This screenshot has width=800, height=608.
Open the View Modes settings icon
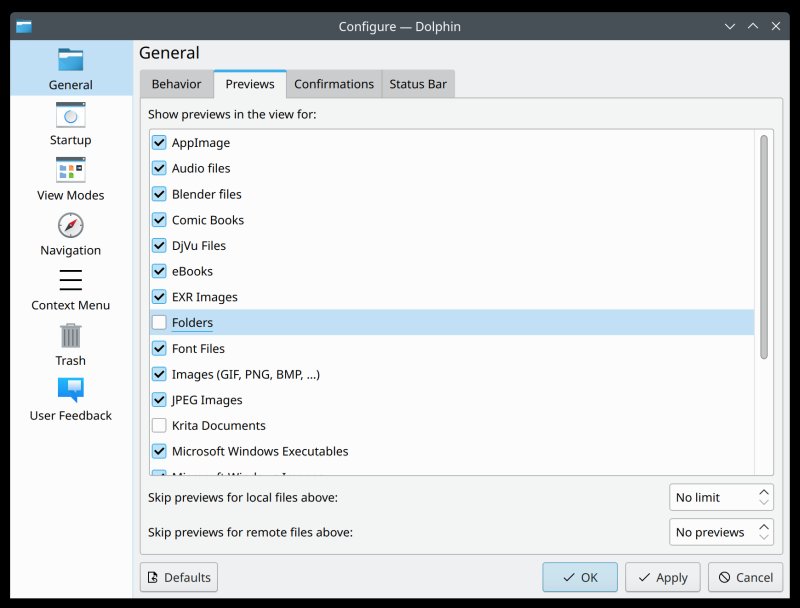(x=70, y=171)
